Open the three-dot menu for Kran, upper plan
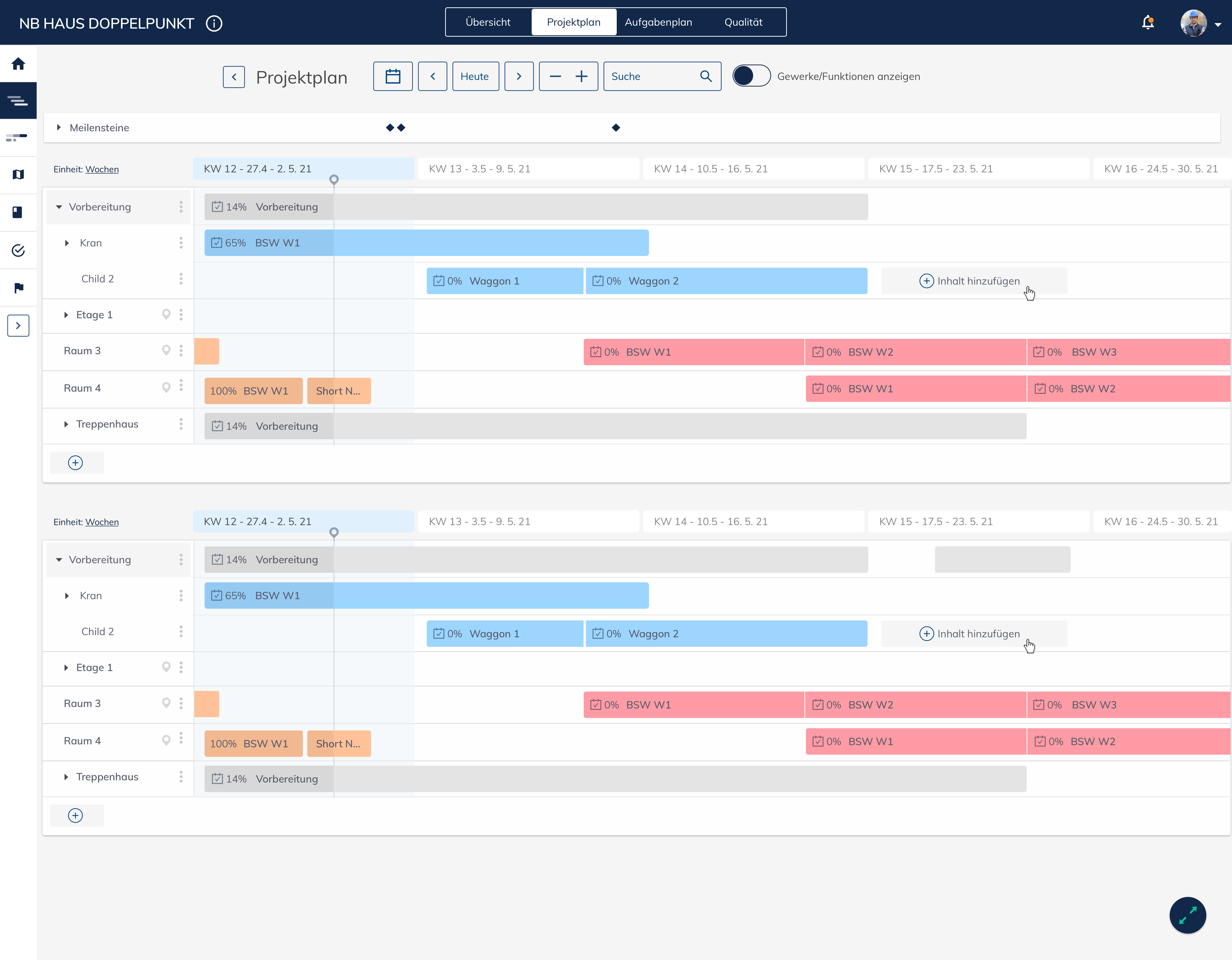Viewport: 1232px width, 960px height. [181, 243]
